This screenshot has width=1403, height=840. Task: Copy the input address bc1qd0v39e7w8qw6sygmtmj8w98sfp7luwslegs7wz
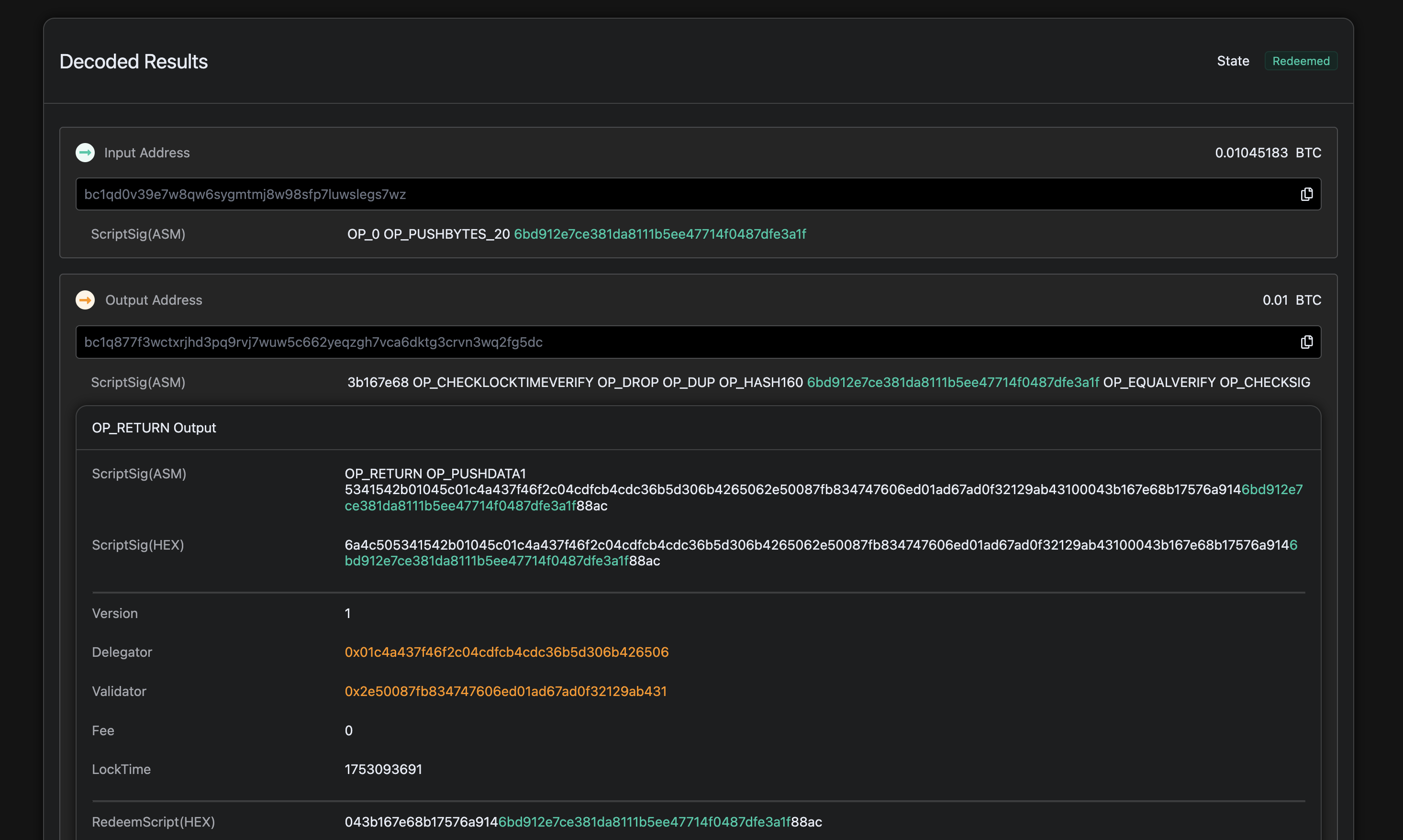click(1306, 194)
